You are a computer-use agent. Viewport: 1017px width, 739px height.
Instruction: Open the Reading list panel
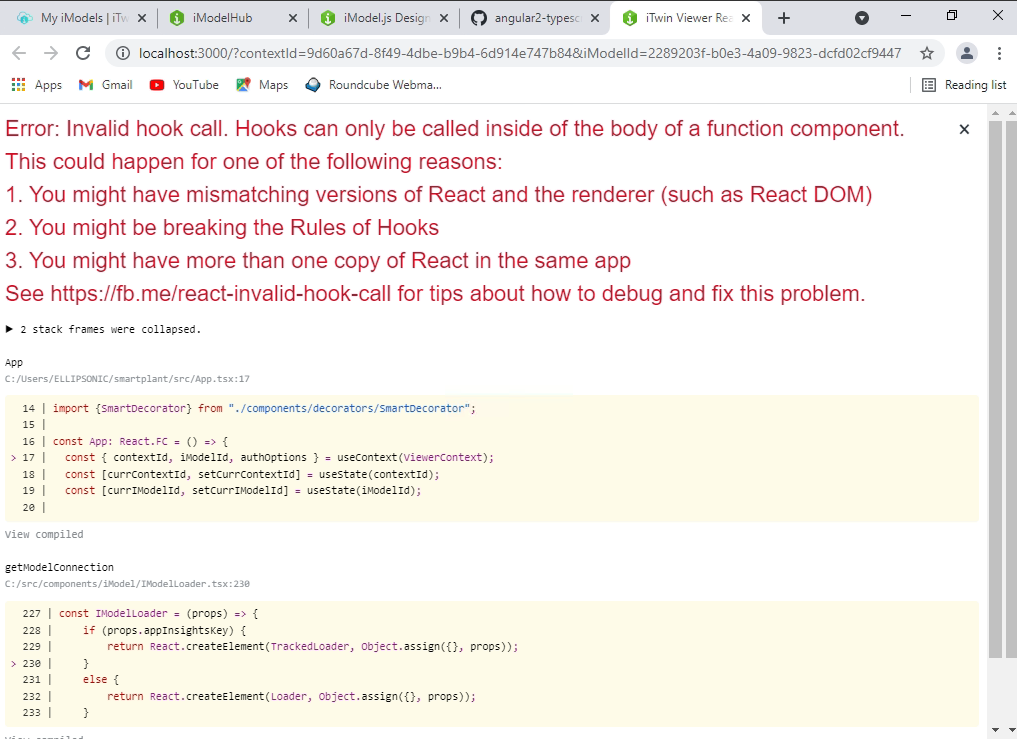[963, 85]
